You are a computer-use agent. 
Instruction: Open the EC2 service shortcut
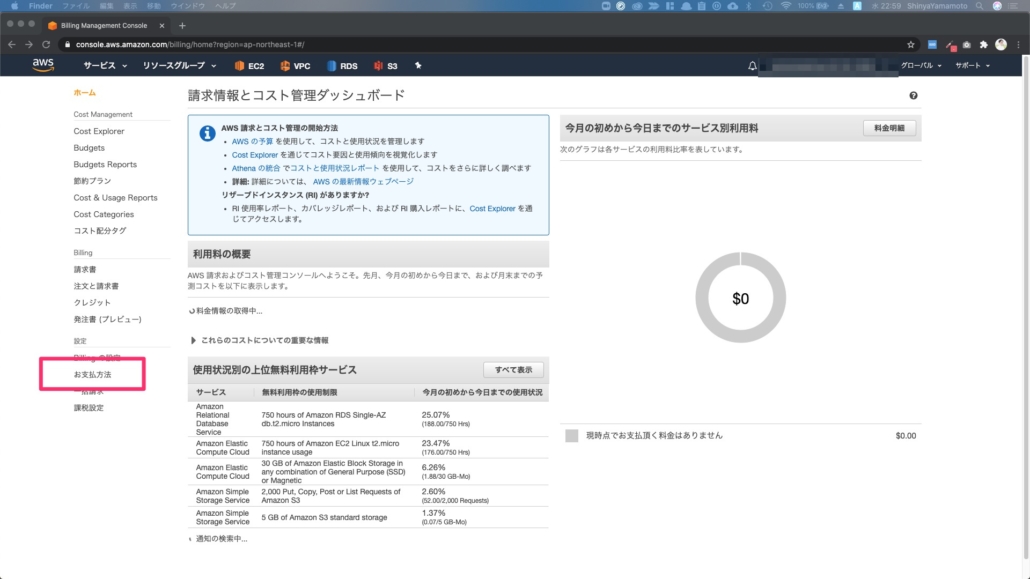tap(249, 66)
